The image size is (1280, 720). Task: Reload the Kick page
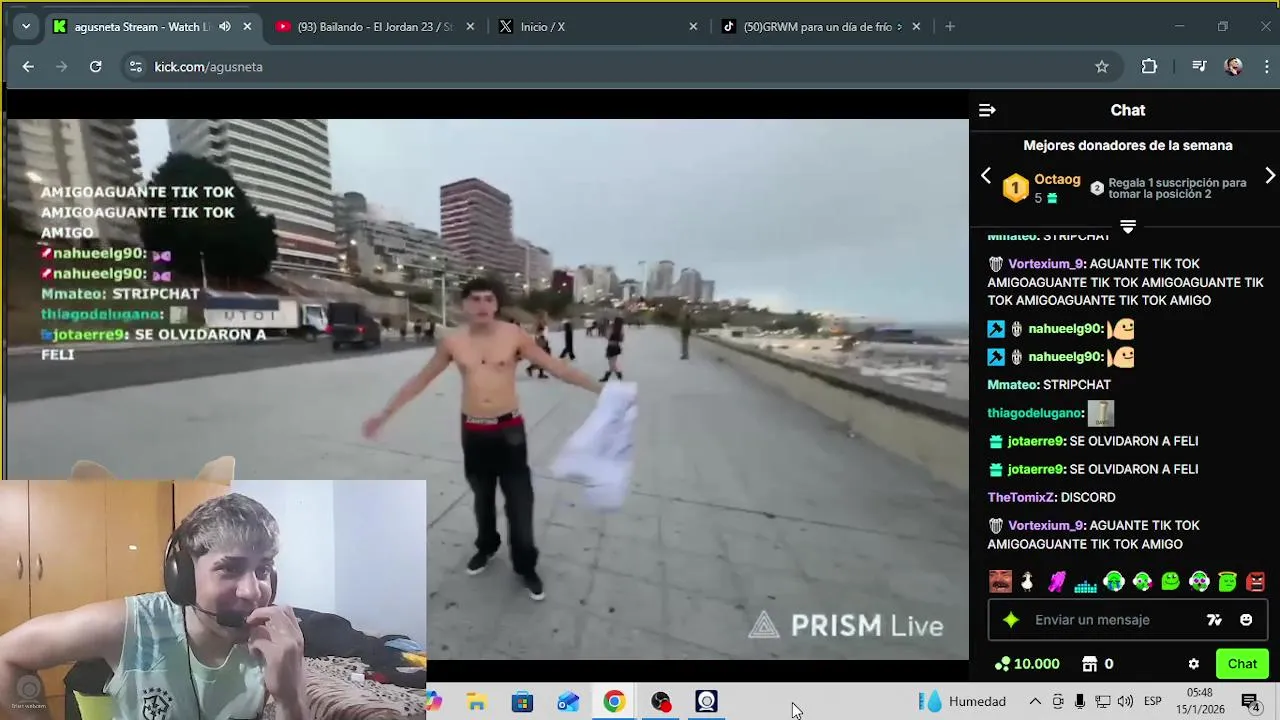click(95, 67)
